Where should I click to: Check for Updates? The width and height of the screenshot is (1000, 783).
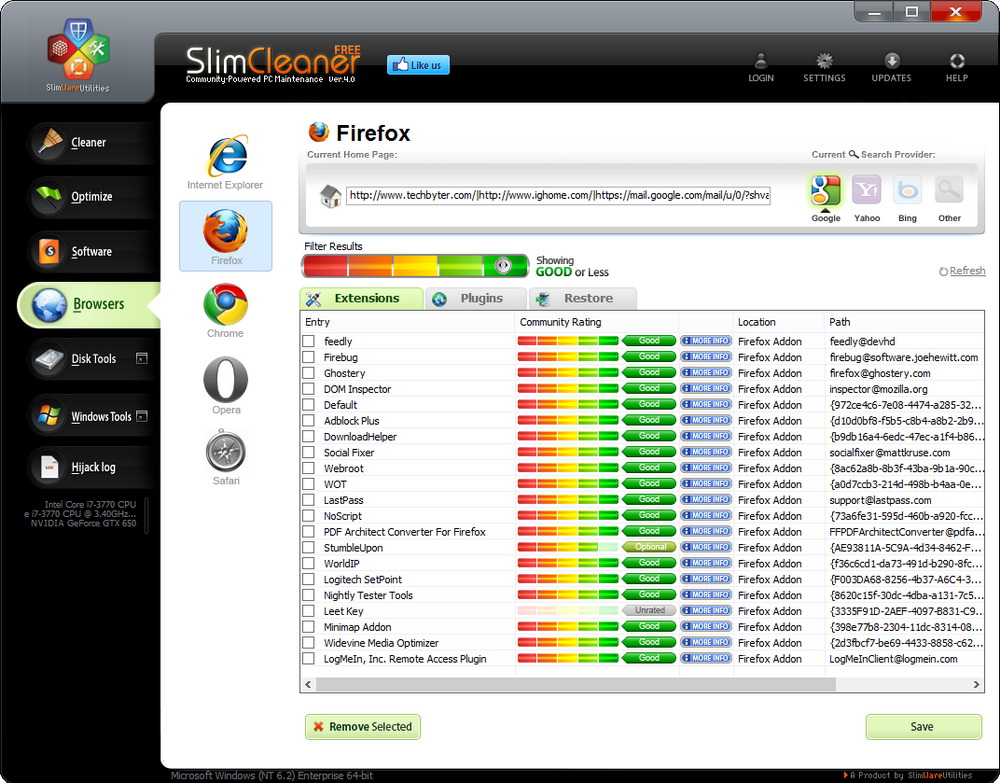click(x=891, y=68)
